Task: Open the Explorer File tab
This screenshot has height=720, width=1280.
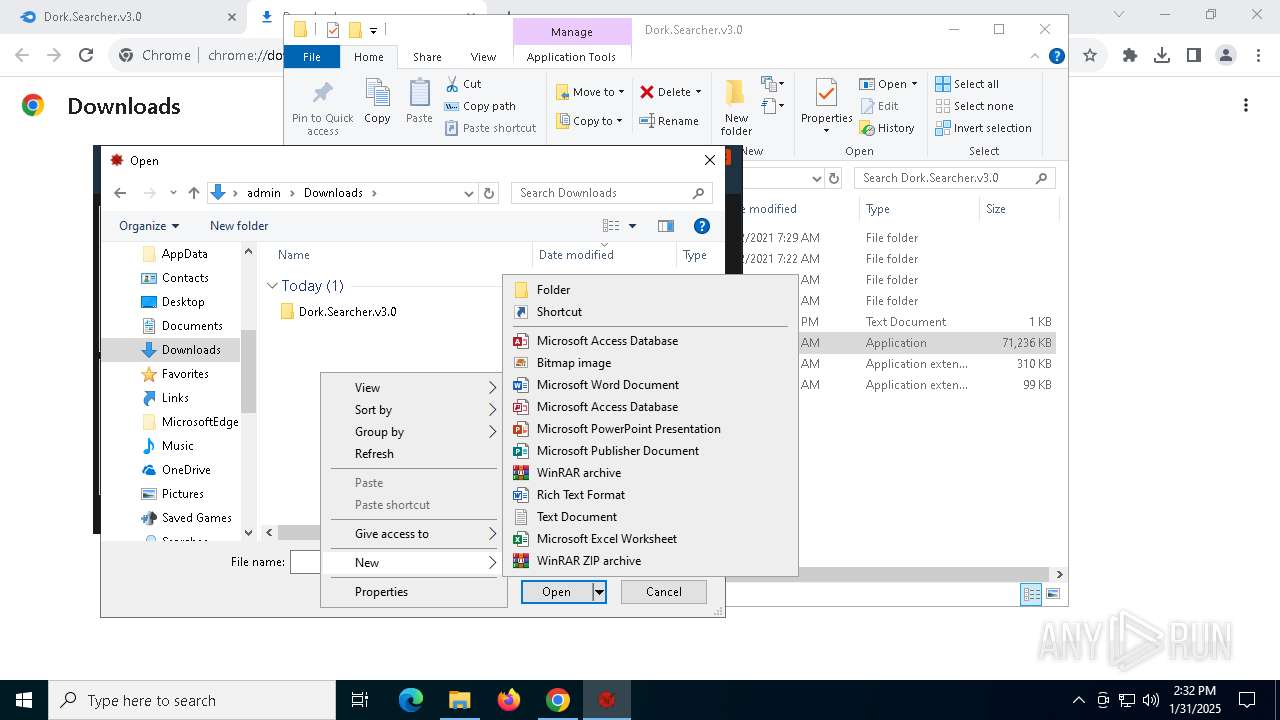Action: [312, 57]
